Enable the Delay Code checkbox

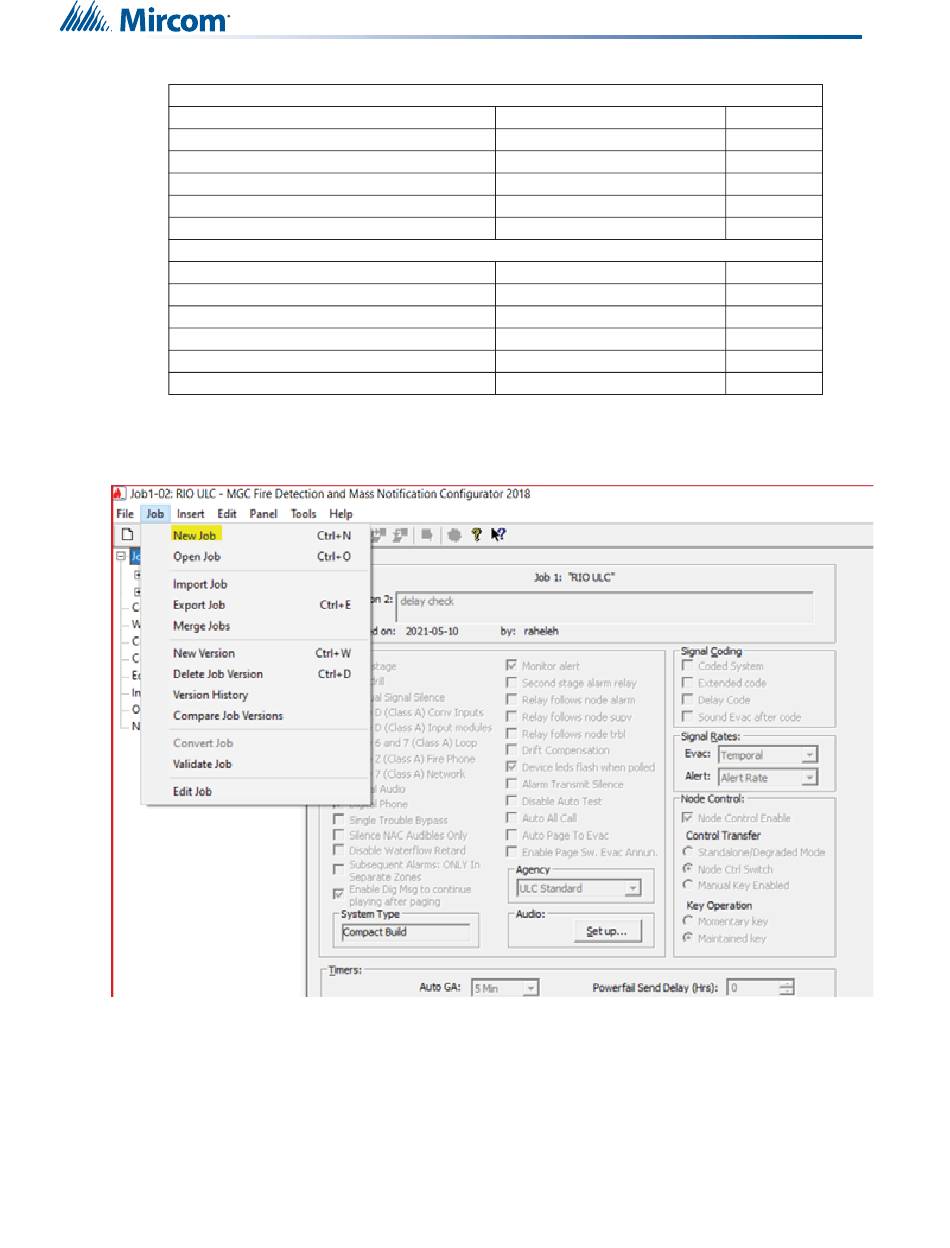(687, 700)
